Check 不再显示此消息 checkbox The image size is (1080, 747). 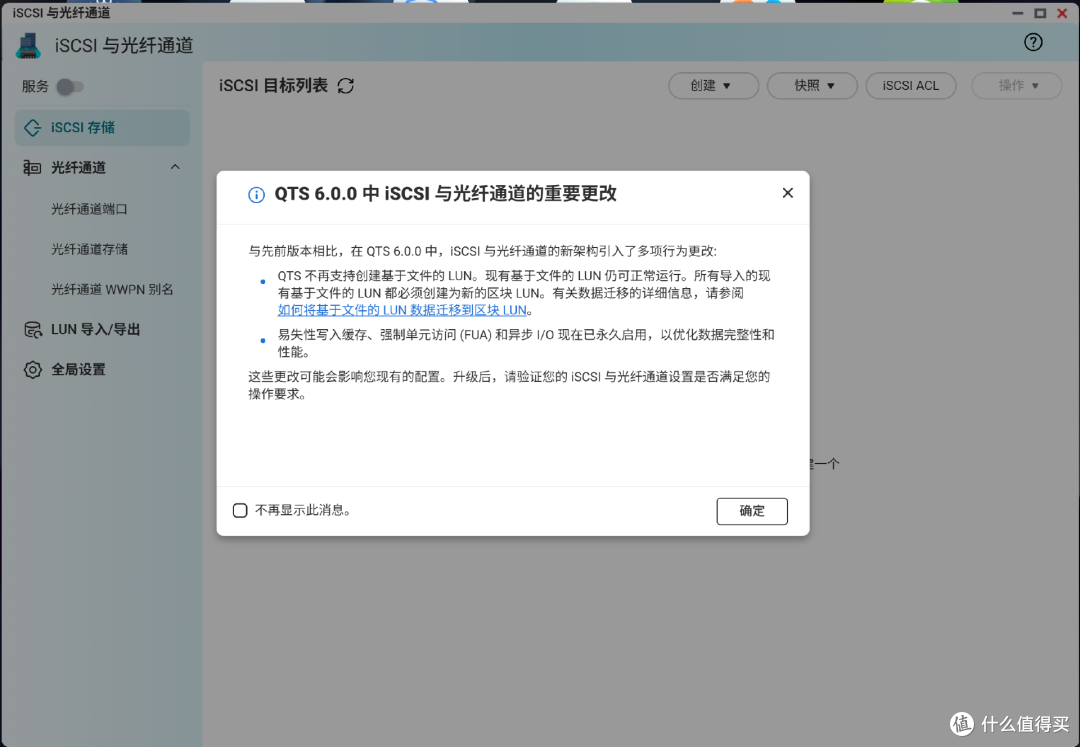click(x=240, y=510)
